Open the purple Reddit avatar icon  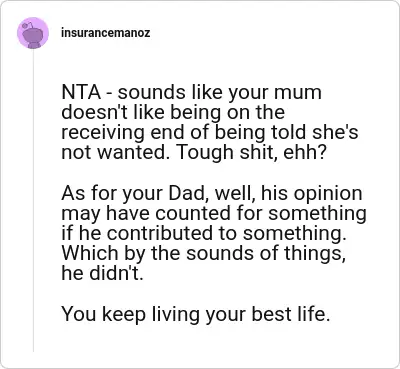[33, 33]
